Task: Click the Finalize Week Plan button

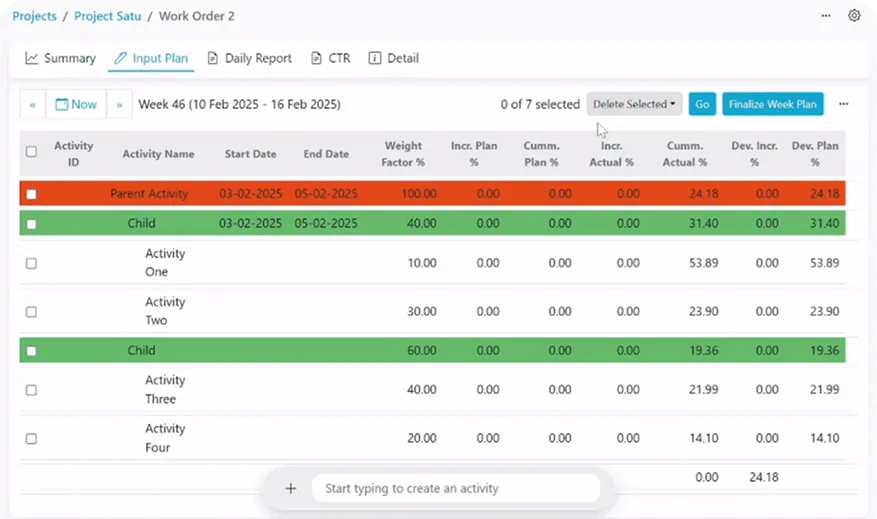Action: [772, 104]
